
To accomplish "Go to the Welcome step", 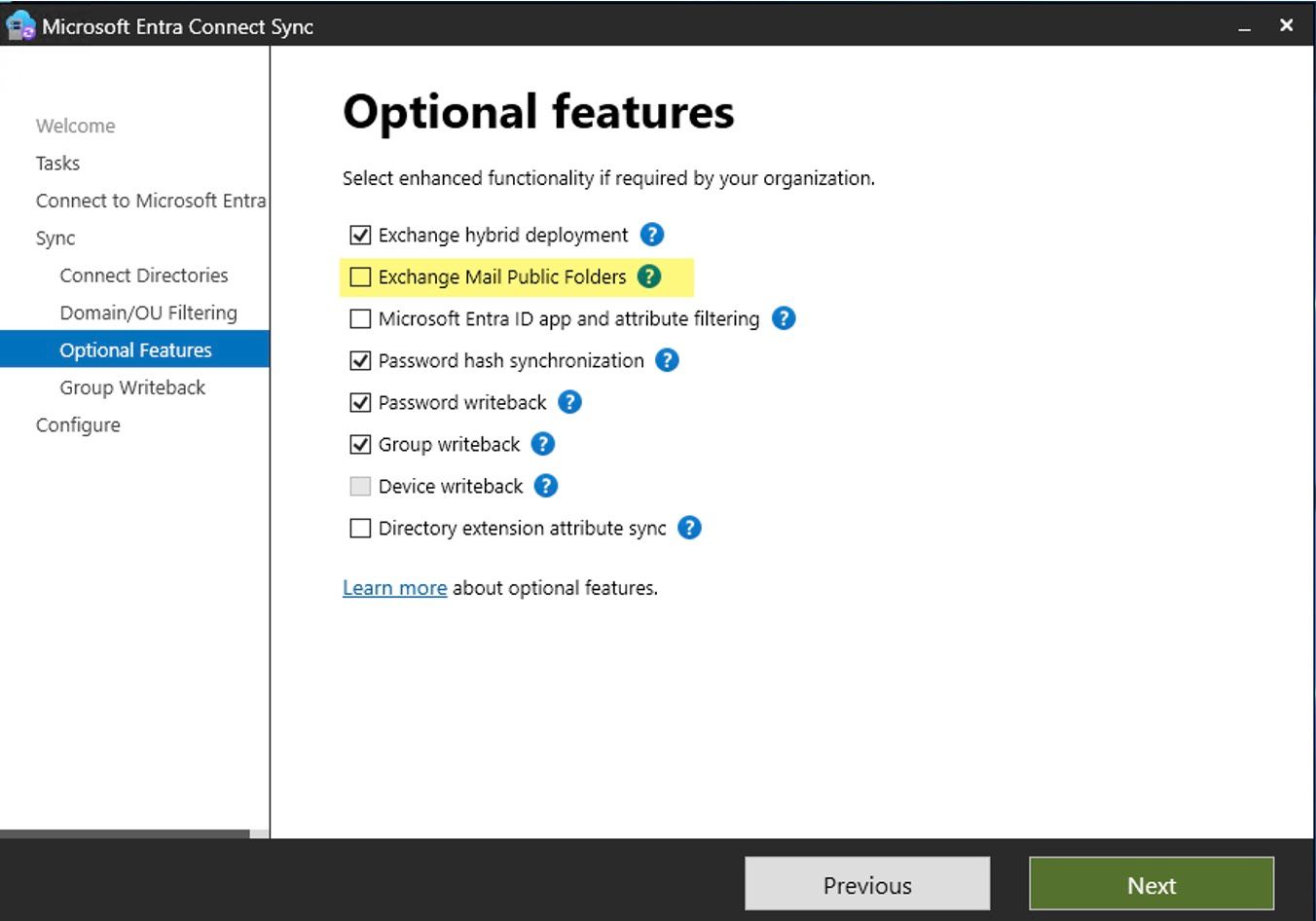I will [x=75, y=126].
